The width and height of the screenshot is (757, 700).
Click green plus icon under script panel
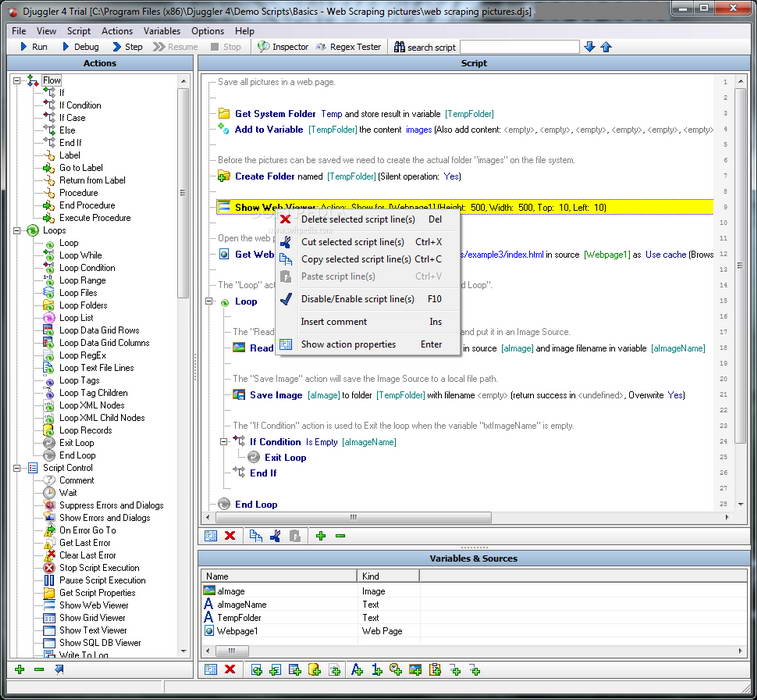pyautogui.click(x=321, y=536)
